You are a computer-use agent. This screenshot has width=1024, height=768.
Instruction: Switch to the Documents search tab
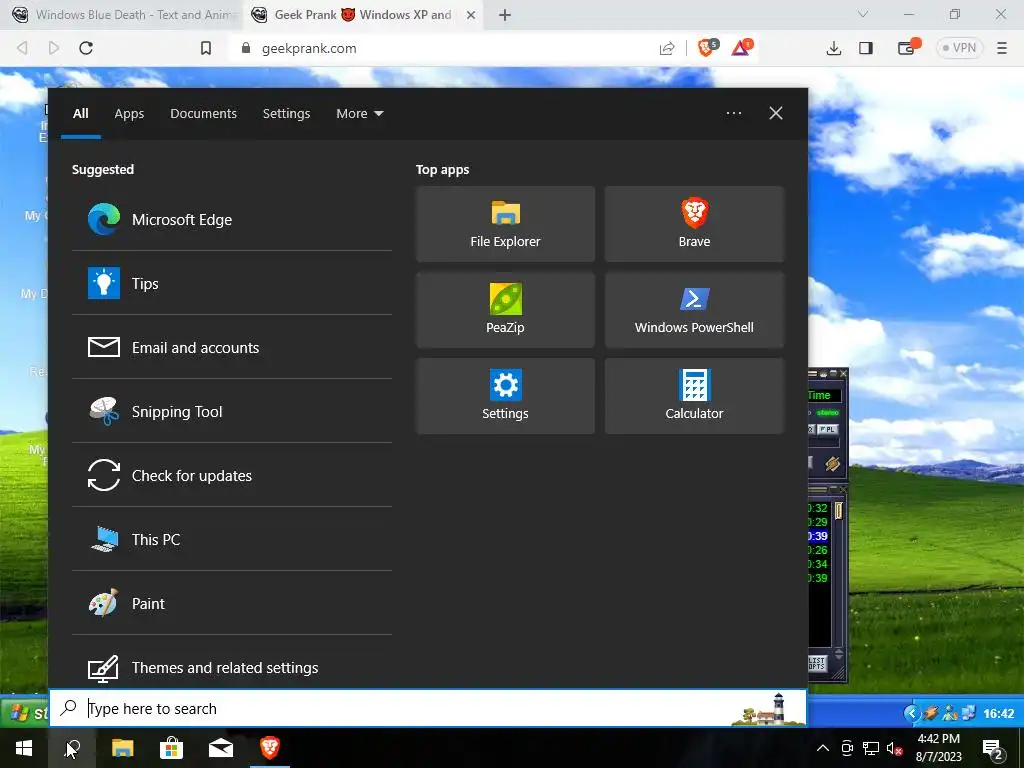click(x=204, y=114)
